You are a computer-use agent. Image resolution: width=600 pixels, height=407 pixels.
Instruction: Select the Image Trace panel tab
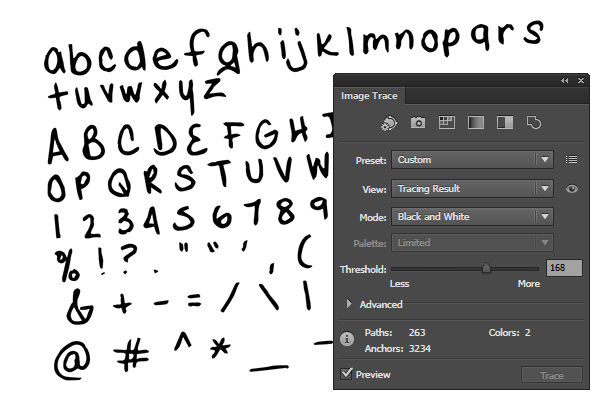pyautogui.click(x=369, y=96)
